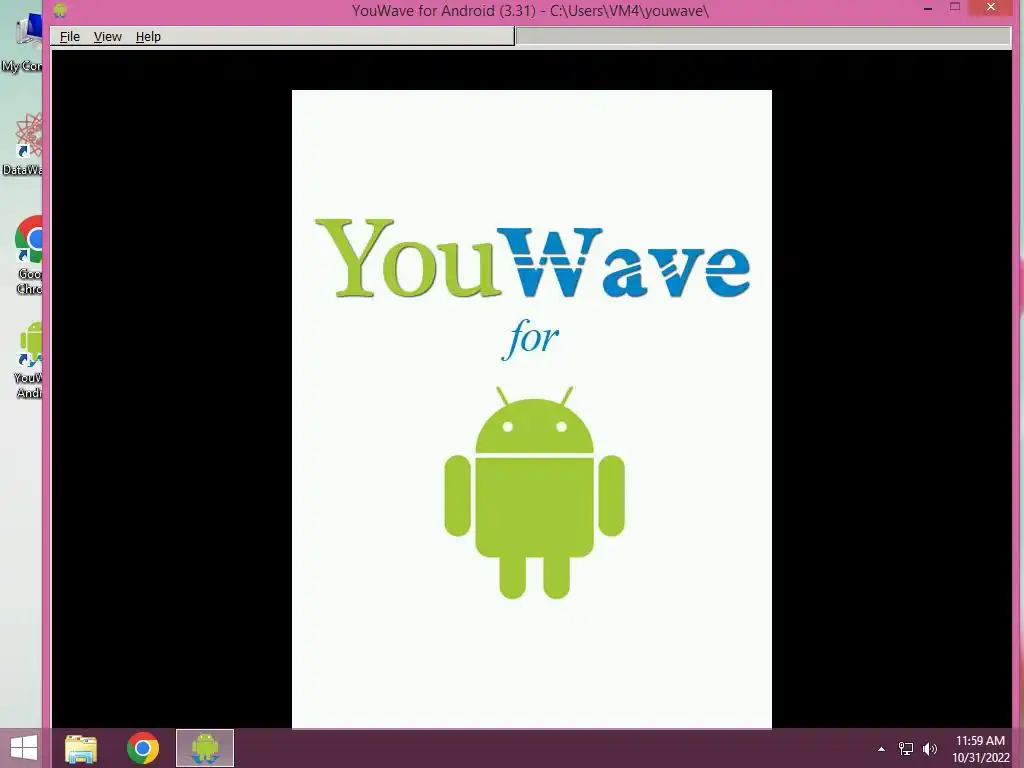The image size is (1024, 768).
Task: Close the YouWave for Android window
Action: [991, 7]
